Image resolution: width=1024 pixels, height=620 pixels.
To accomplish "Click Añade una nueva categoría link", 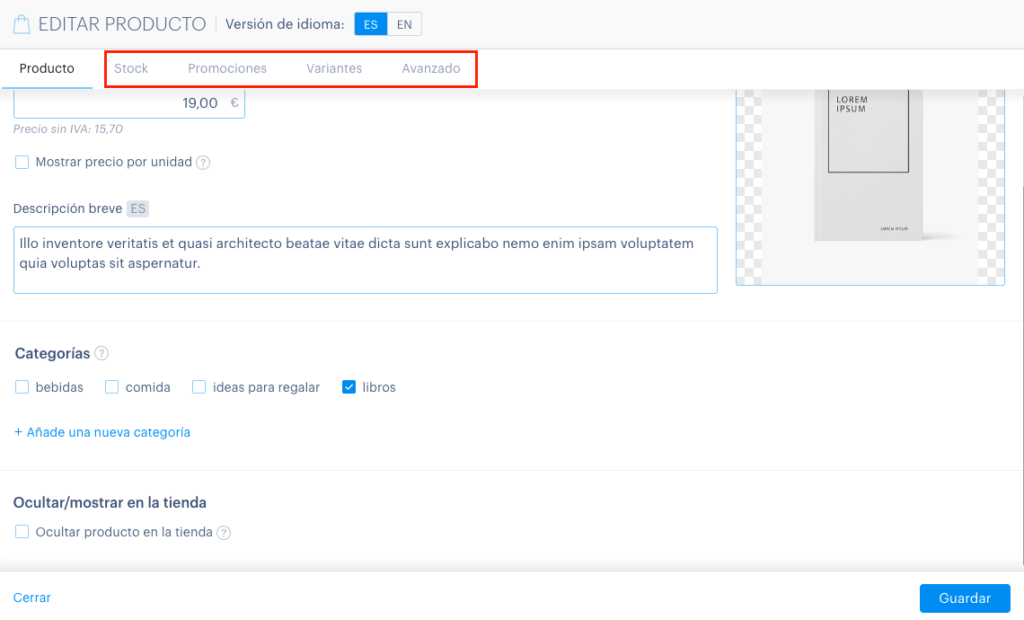I will click(x=103, y=432).
